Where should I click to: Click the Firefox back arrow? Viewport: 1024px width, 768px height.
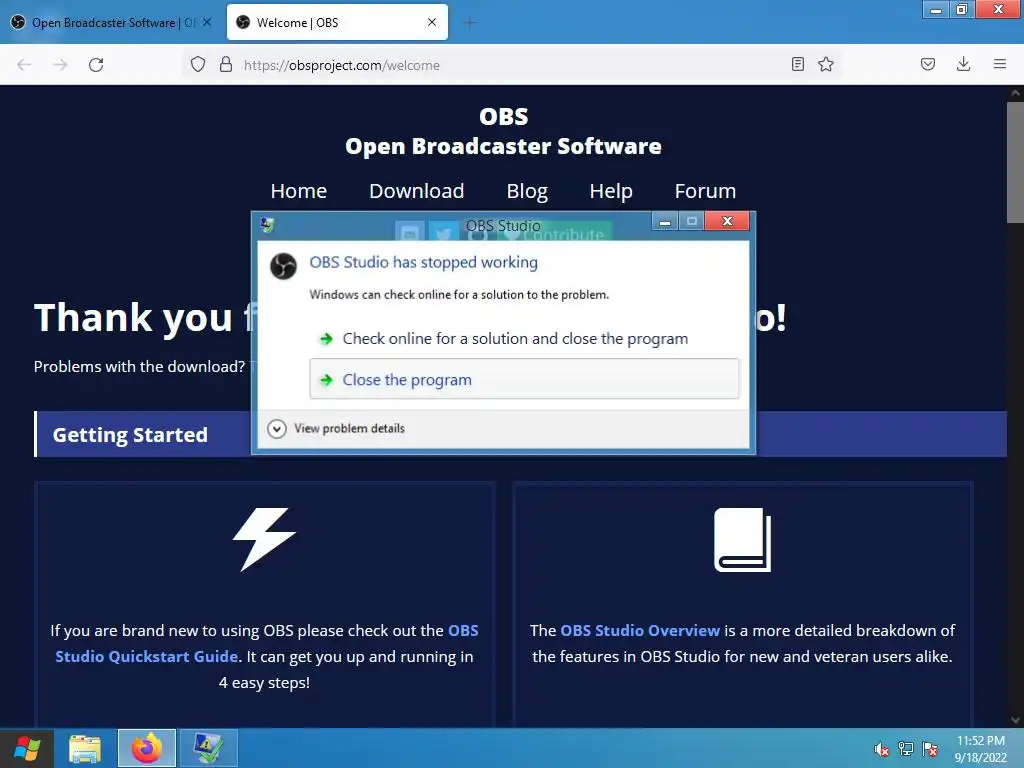[x=24, y=65]
